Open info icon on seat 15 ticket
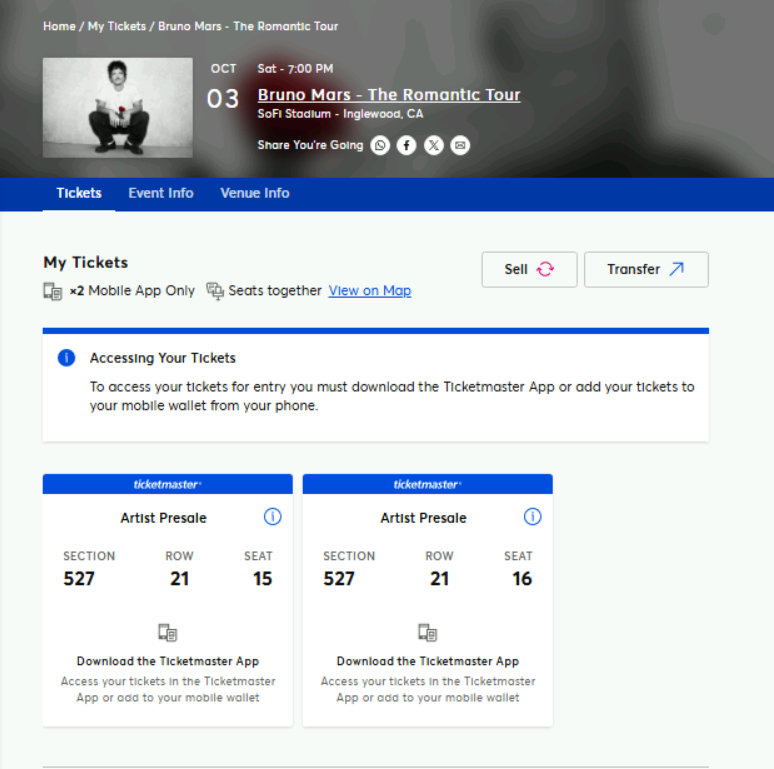 click(272, 517)
